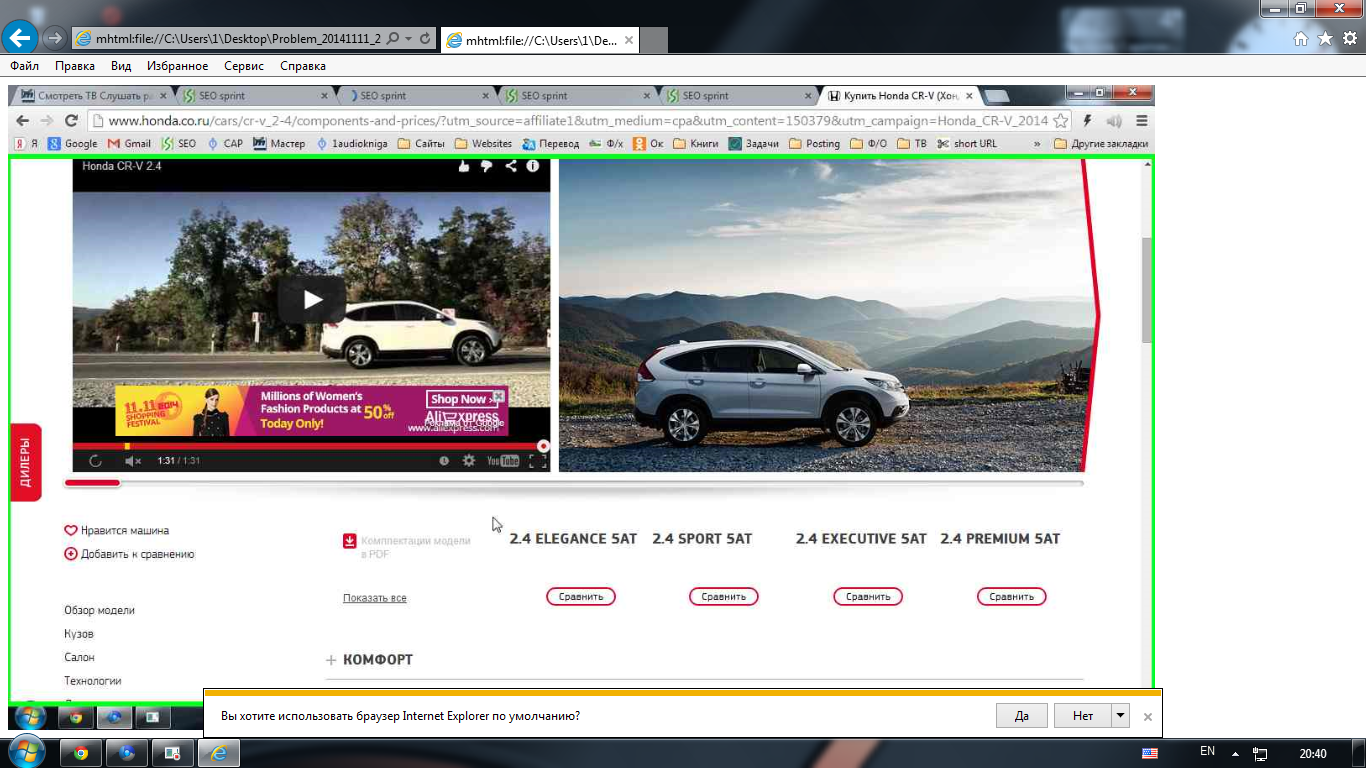
Task: Show video info via the i icon
Action: [533, 166]
